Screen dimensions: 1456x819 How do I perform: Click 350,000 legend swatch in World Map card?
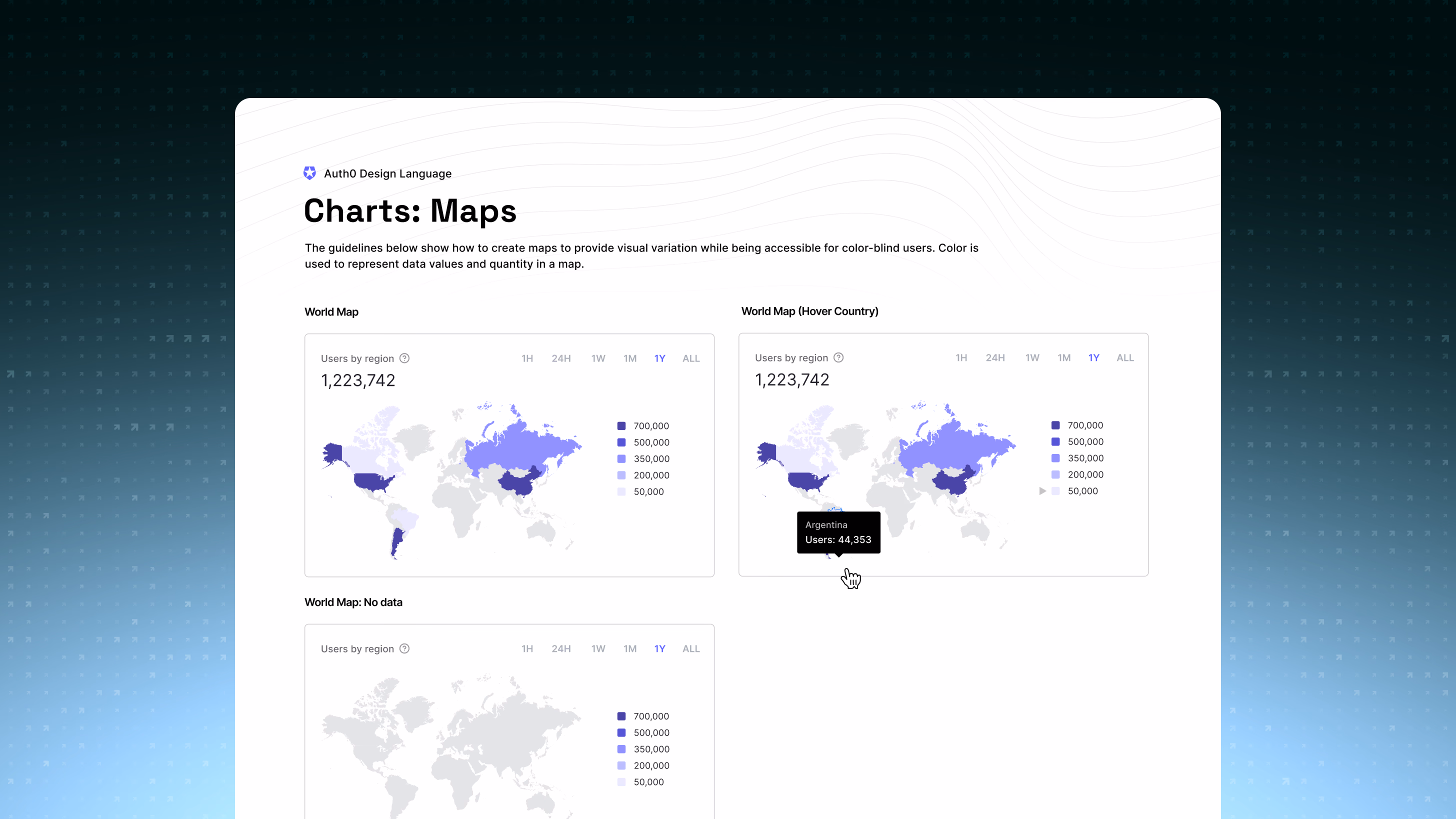tap(621, 459)
